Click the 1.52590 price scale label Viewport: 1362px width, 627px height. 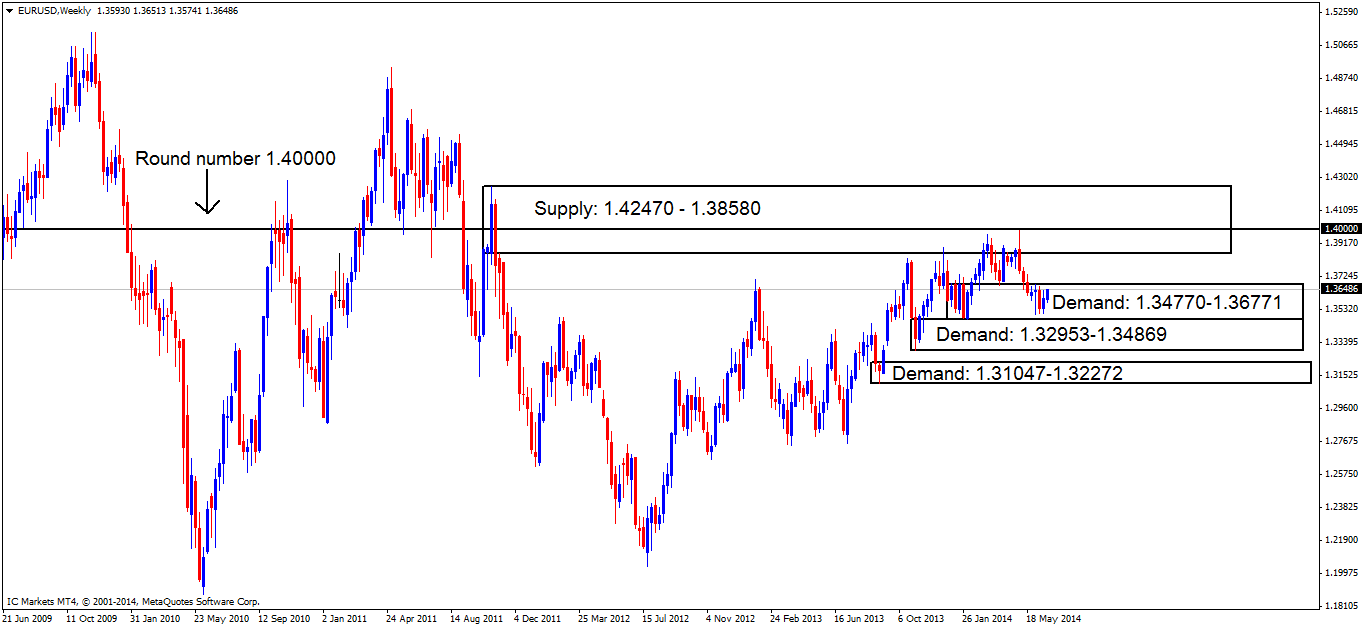coord(1340,11)
